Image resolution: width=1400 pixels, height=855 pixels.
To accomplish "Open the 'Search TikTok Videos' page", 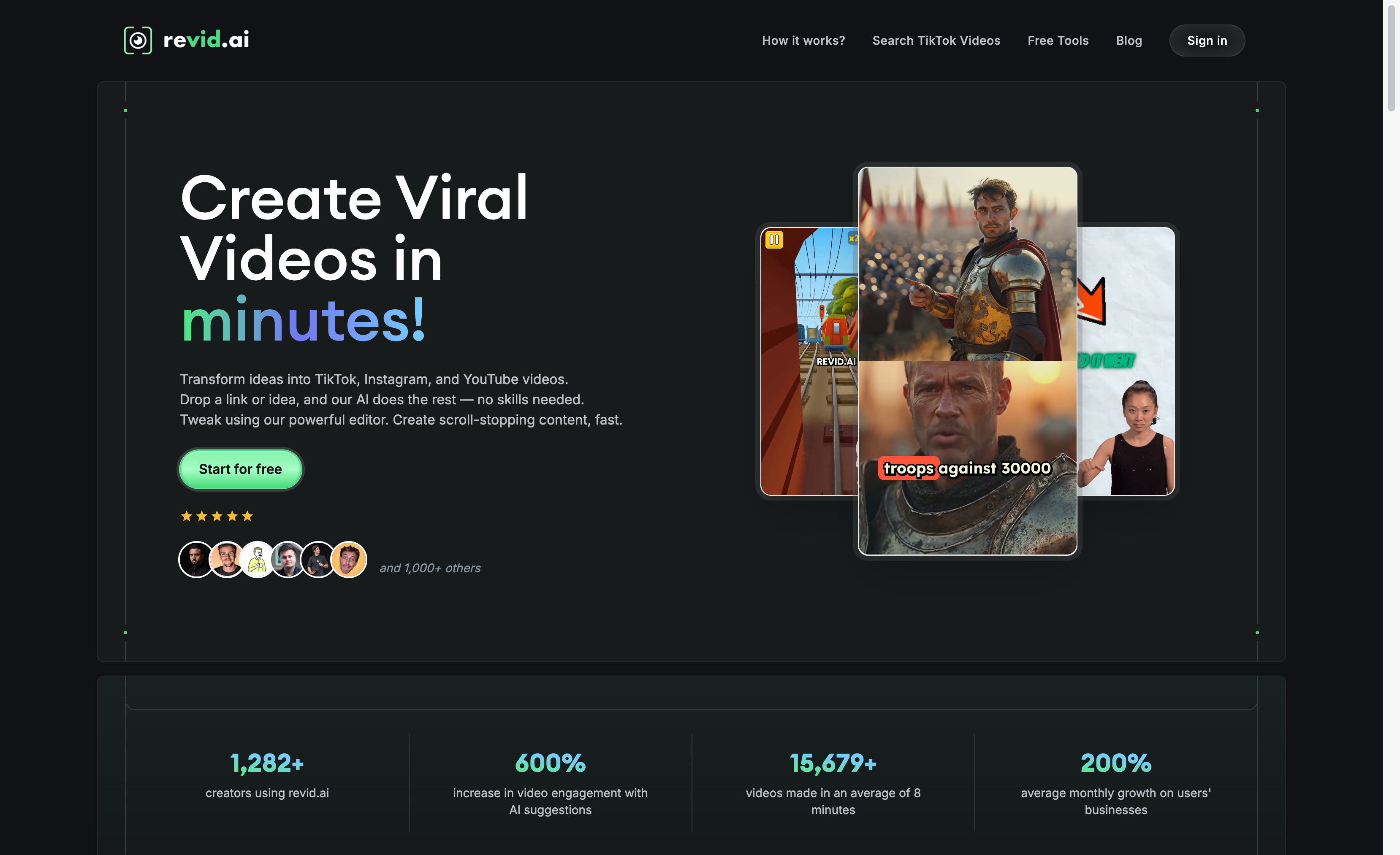I will click(936, 41).
